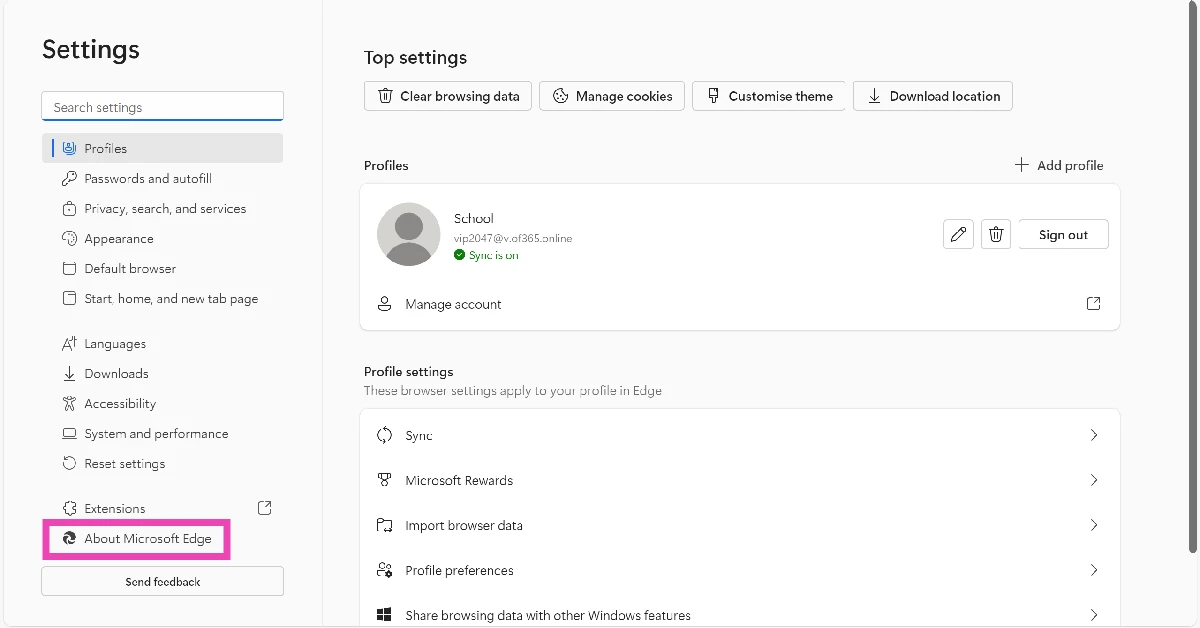Viewport: 1200px width, 628px height.
Task: Expand Profile preferences using the chevron
Action: pyautogui.click(x=1093, y=570)
